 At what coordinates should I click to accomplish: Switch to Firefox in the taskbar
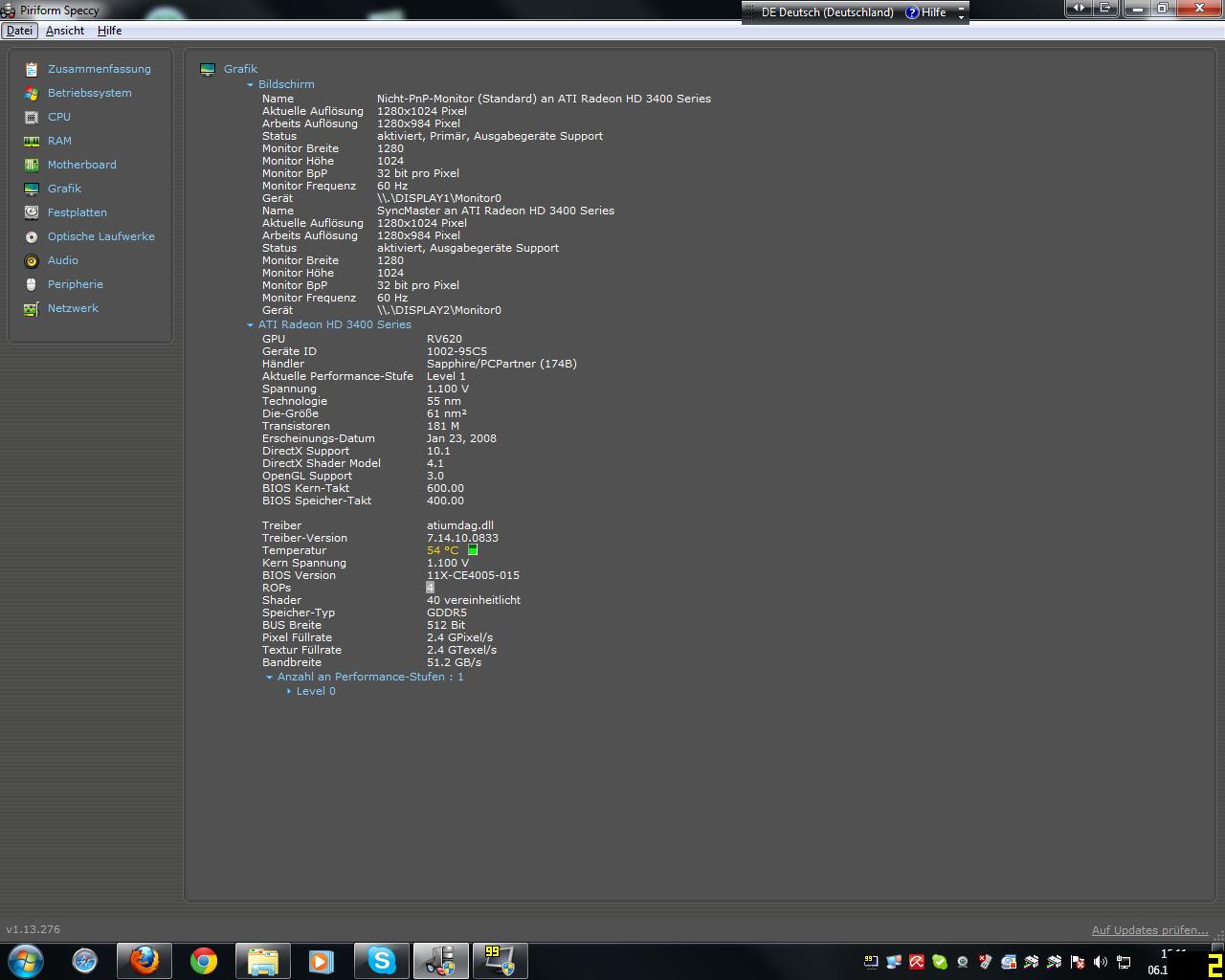(x=145, y=961)
